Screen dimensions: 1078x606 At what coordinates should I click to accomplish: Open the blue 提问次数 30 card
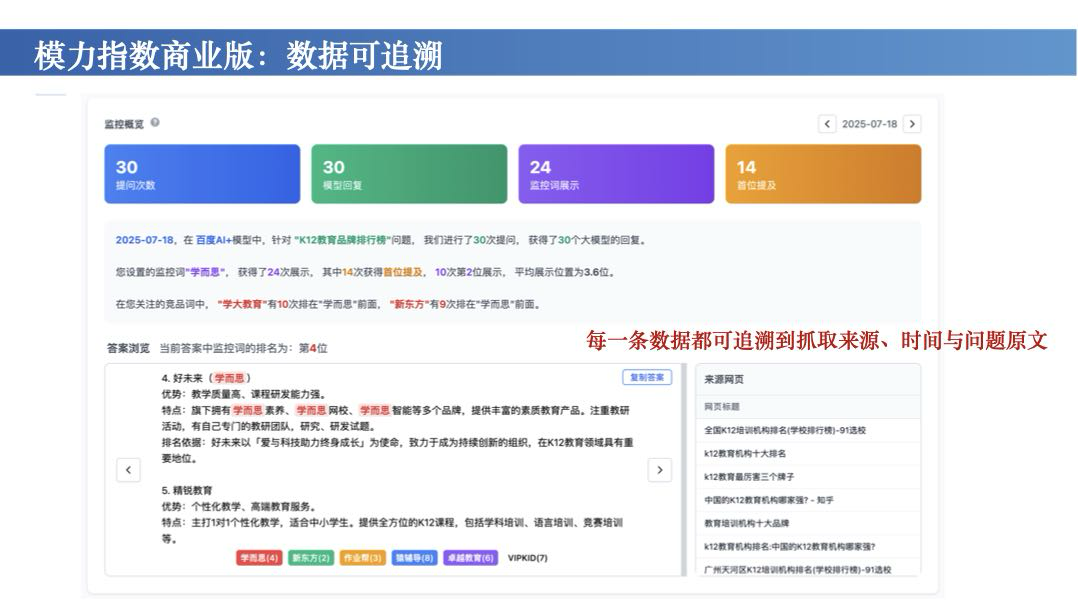pyautogui.click(x=202, y=174)
